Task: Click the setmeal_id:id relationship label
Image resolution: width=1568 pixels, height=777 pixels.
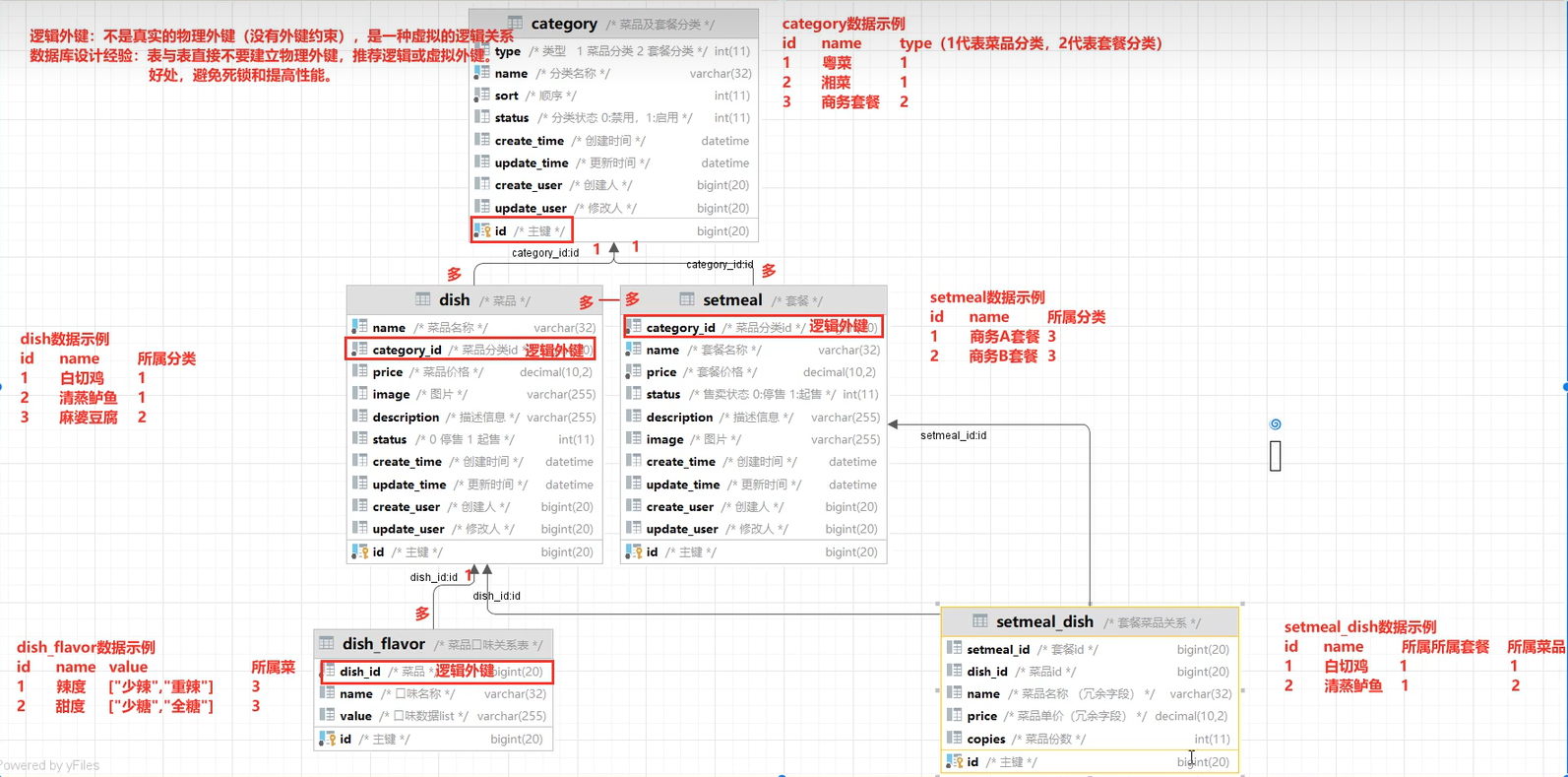Action: (953, 435)
